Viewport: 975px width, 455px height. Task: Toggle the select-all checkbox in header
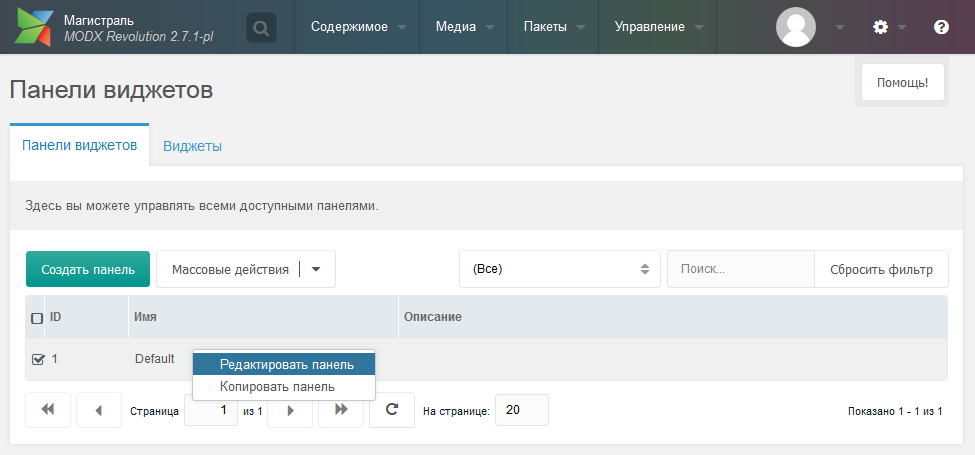click(x=38, y=318)
